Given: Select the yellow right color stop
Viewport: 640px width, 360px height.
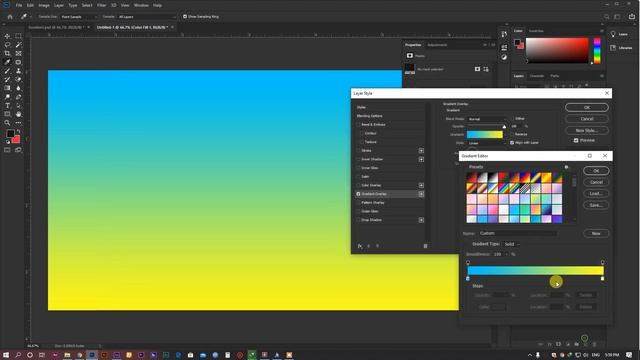Looking at the screenshot, I should tap(602, 278).
